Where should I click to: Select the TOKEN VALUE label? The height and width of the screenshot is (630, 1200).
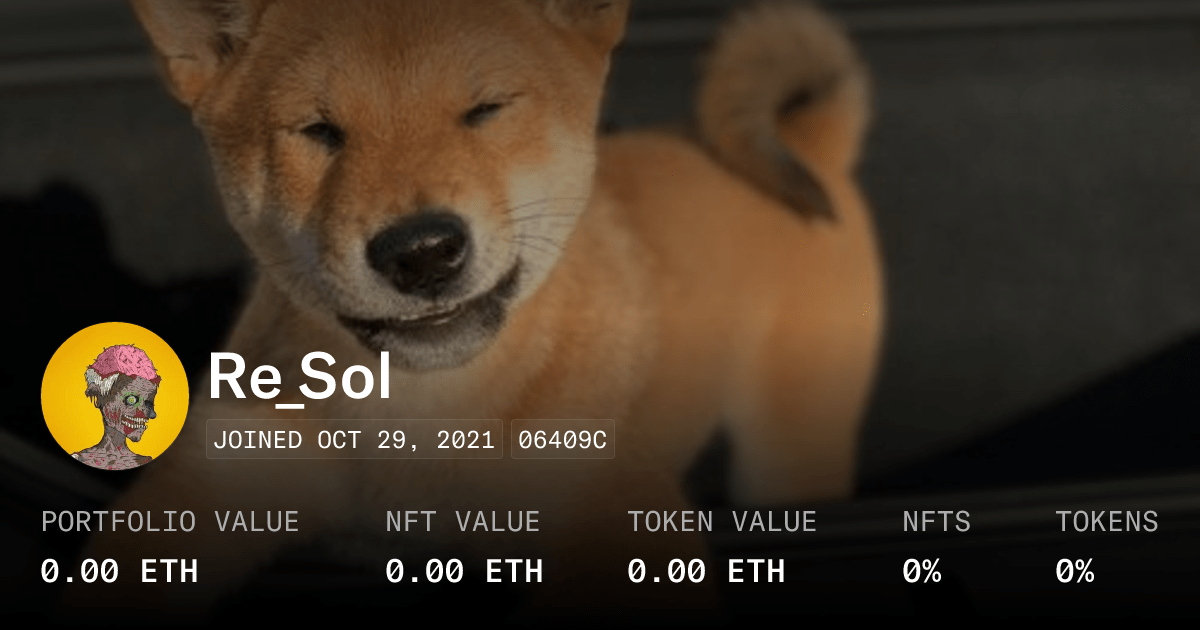tap(722, 522)
